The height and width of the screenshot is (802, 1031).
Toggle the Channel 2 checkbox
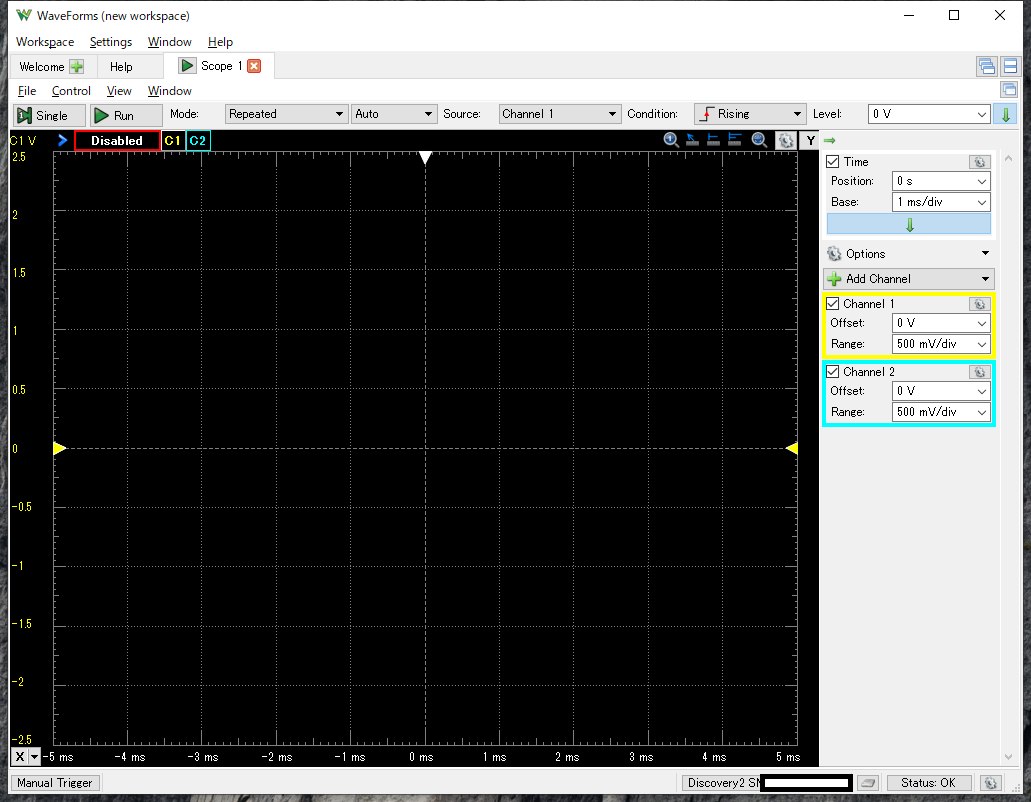click(x=832, y=372)
